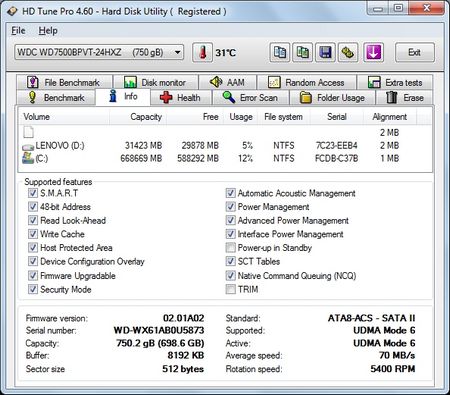The width and height of the screenshot is (450, 395).
Task: Open the File menu
Action: (18, 31)
